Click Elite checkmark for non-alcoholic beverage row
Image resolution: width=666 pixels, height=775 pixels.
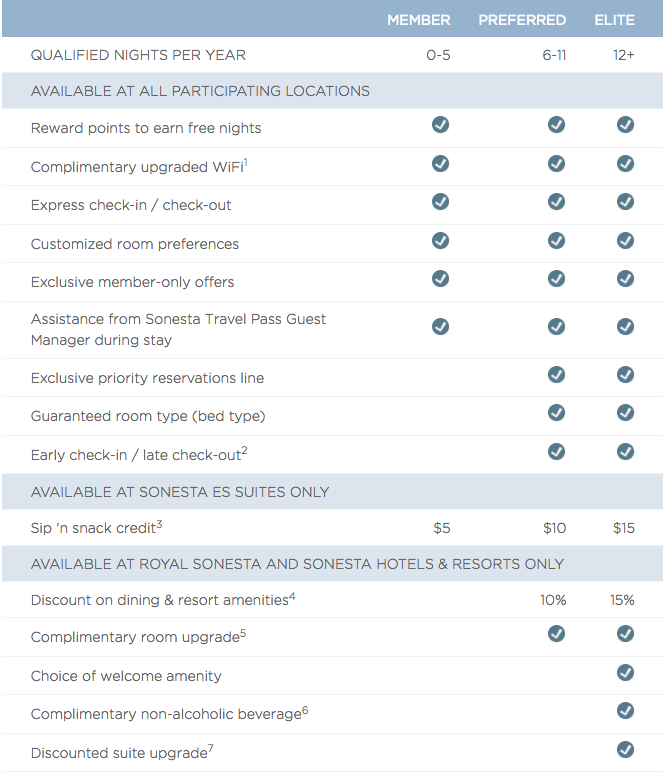(625, 711)
